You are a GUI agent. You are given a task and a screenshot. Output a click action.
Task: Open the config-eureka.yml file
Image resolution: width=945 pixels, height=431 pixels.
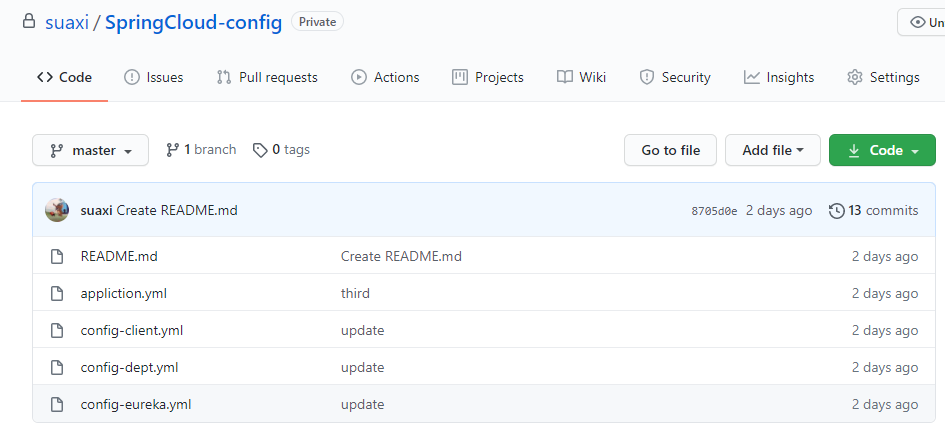[136, 404]
